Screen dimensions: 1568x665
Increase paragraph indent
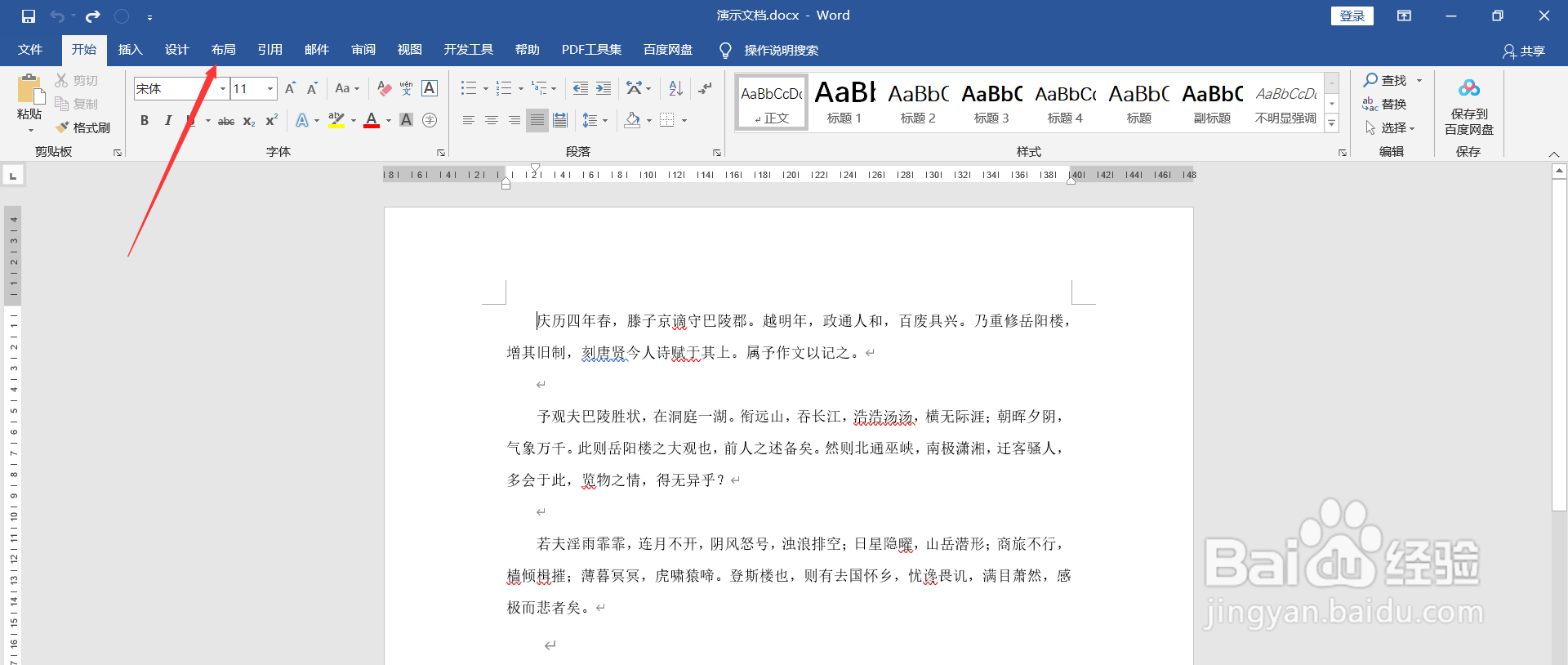coord(604,88)
